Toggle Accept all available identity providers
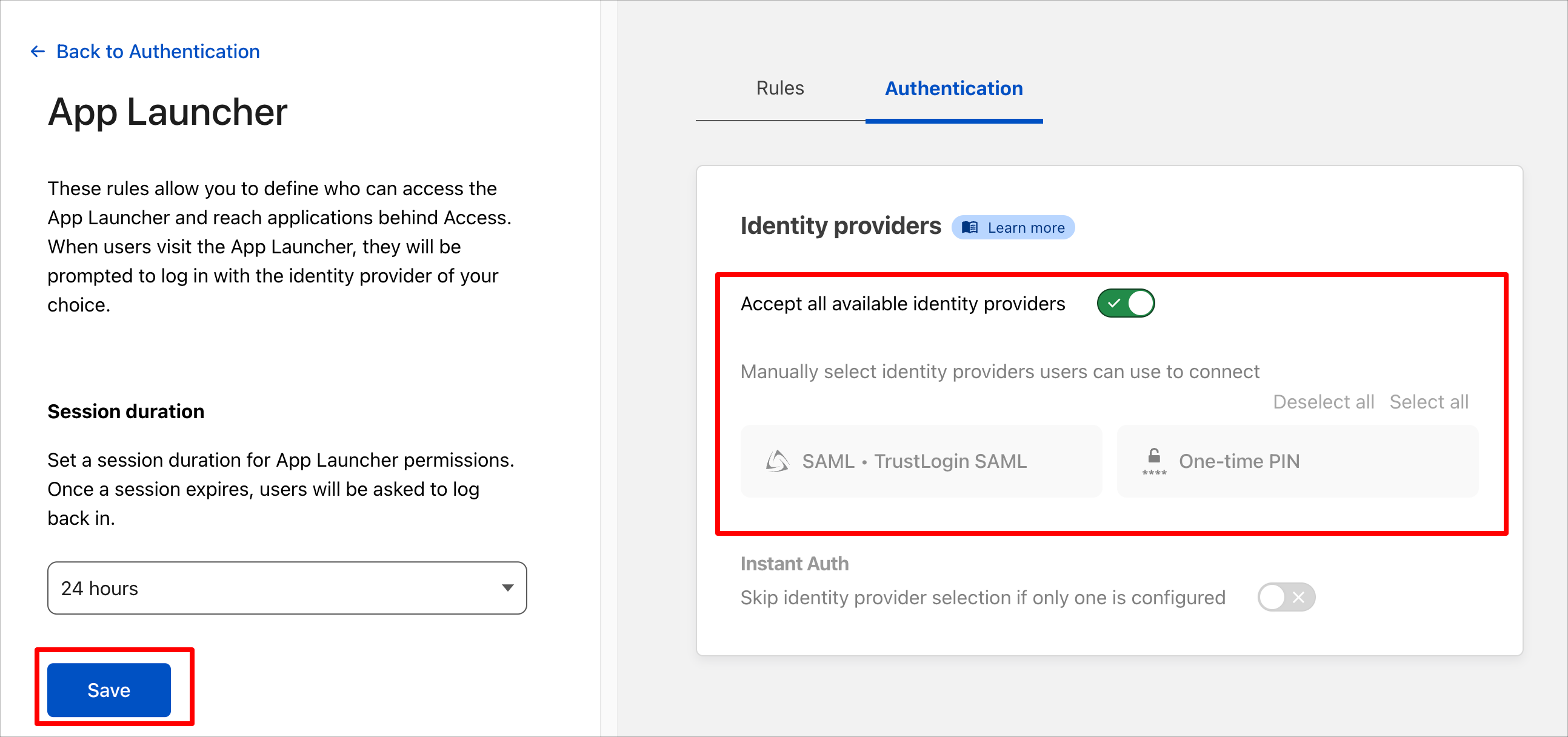 pos(1126,303)
